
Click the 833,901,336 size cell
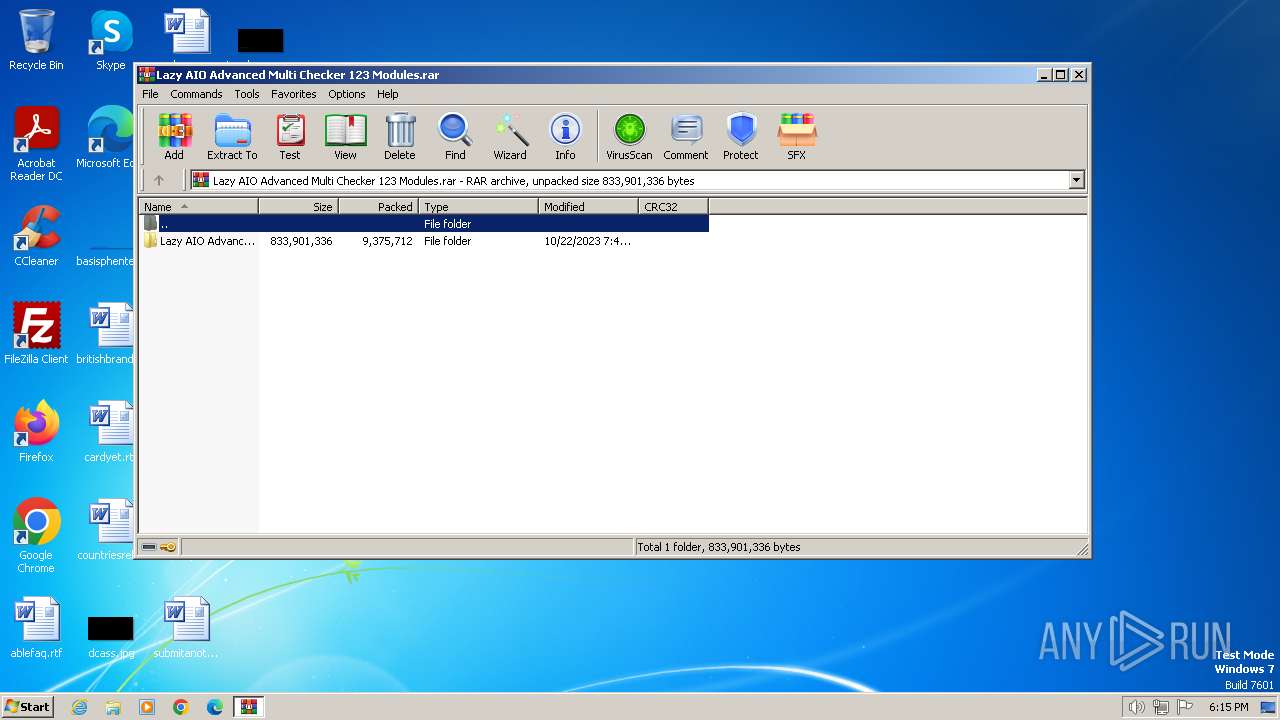point(301,241)
